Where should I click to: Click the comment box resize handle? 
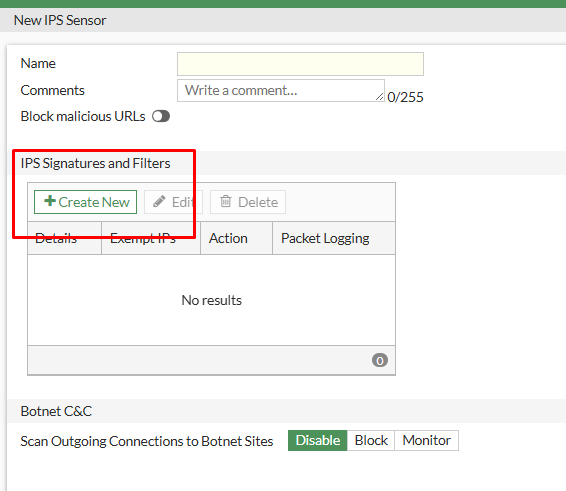pyautogui.click(x=379, y=96)
